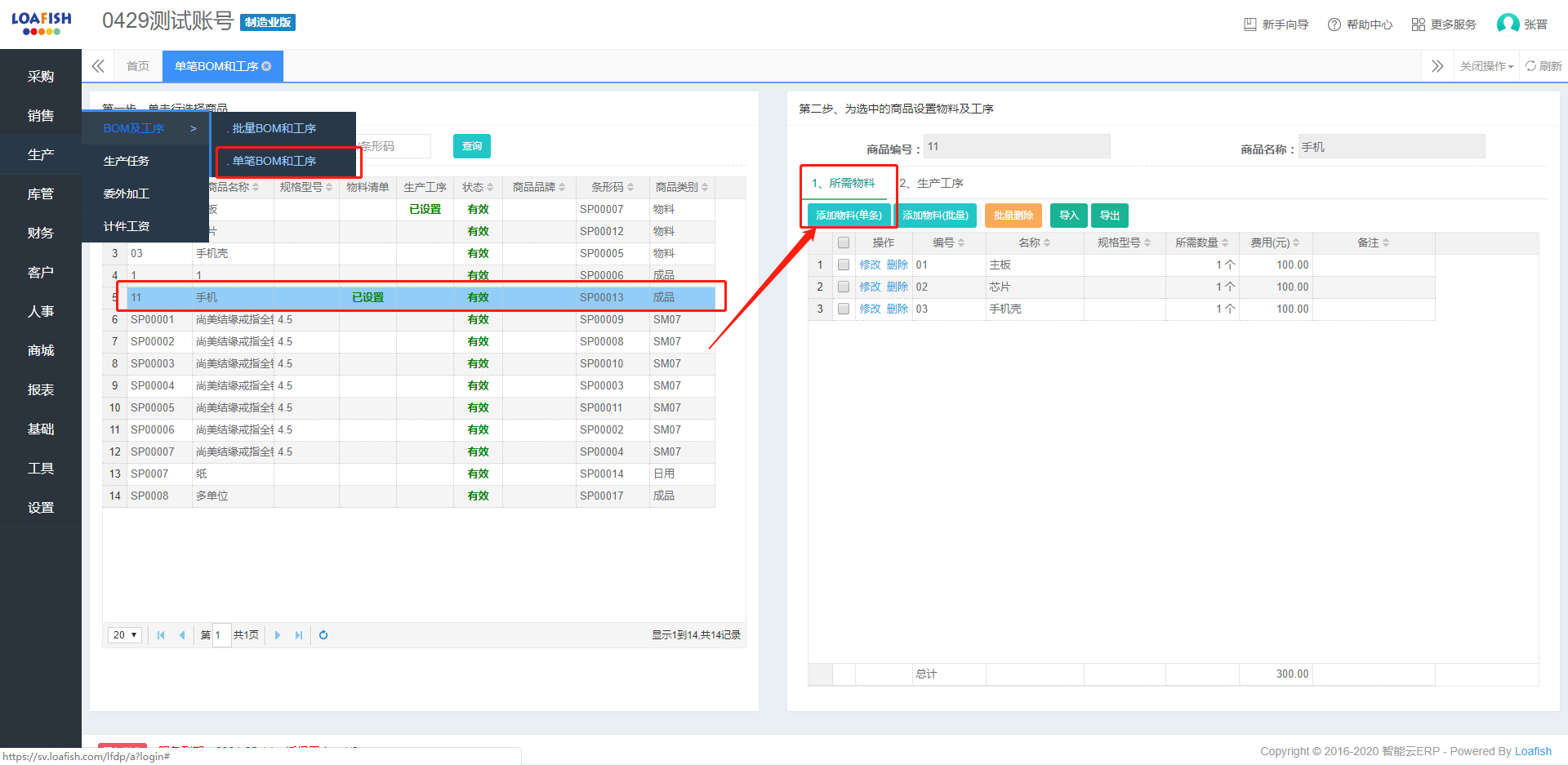Open the 新手向导 guide icon

pyautogui.click(x=1249, y=24)
